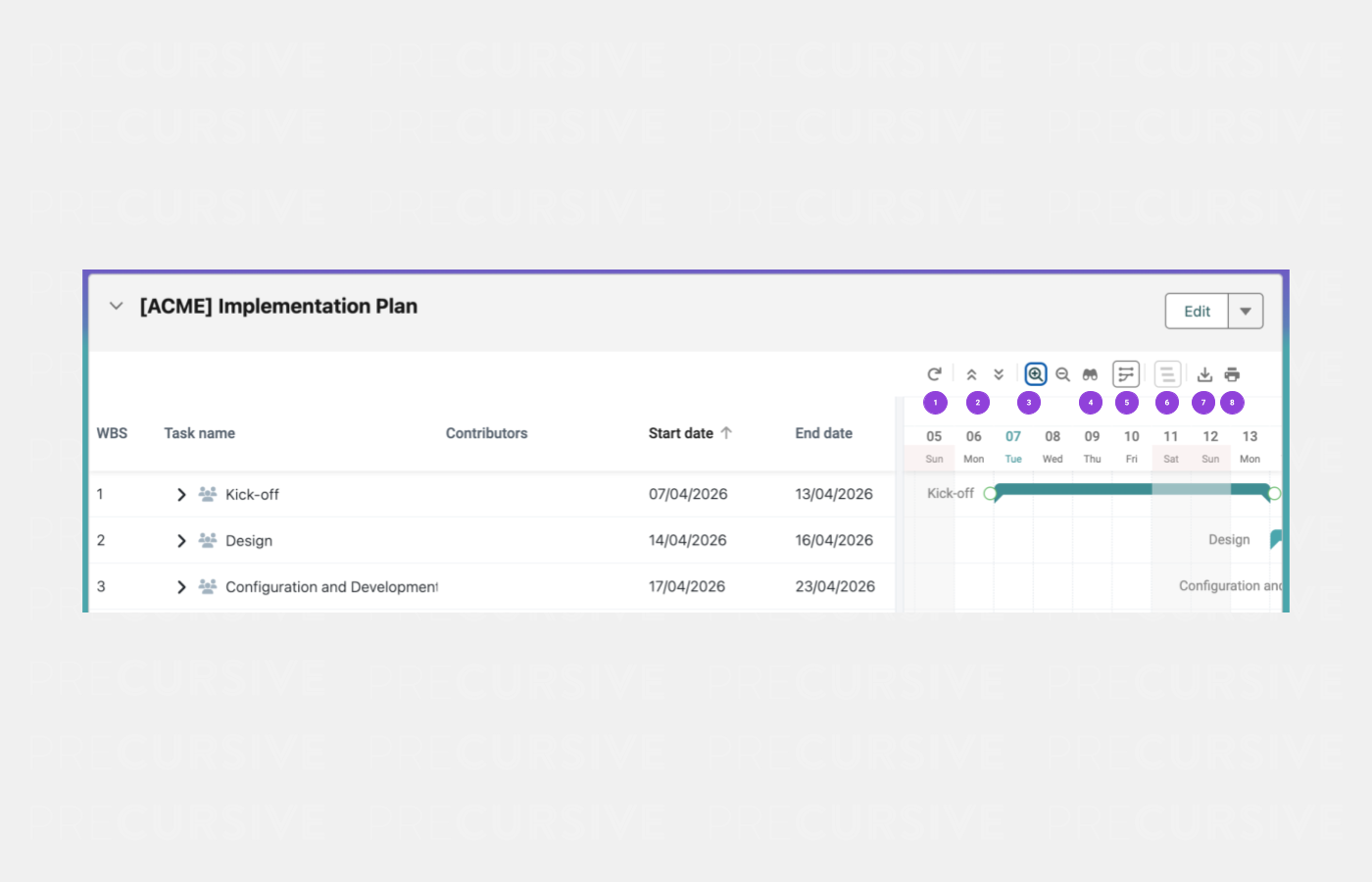
Task: Zoom in on the Gantt timeline
Action: (1036, 374)
